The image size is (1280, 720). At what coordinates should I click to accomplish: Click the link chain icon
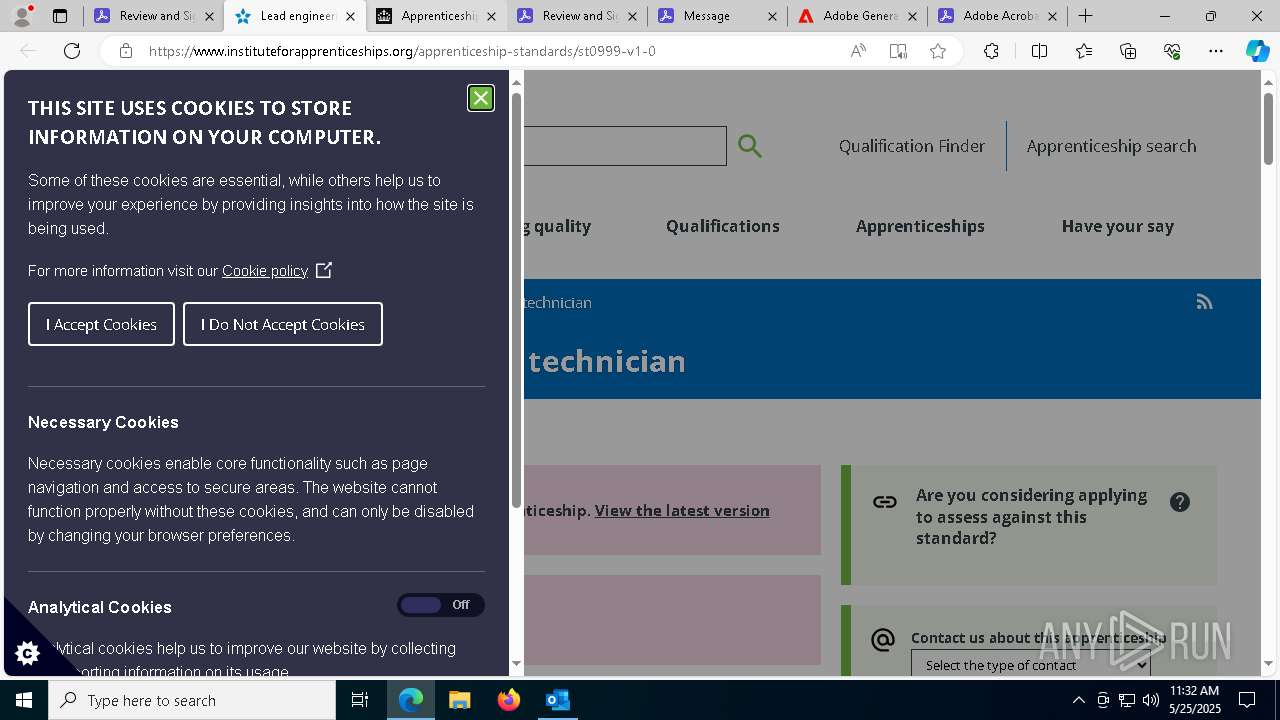[x=884, y=502]
